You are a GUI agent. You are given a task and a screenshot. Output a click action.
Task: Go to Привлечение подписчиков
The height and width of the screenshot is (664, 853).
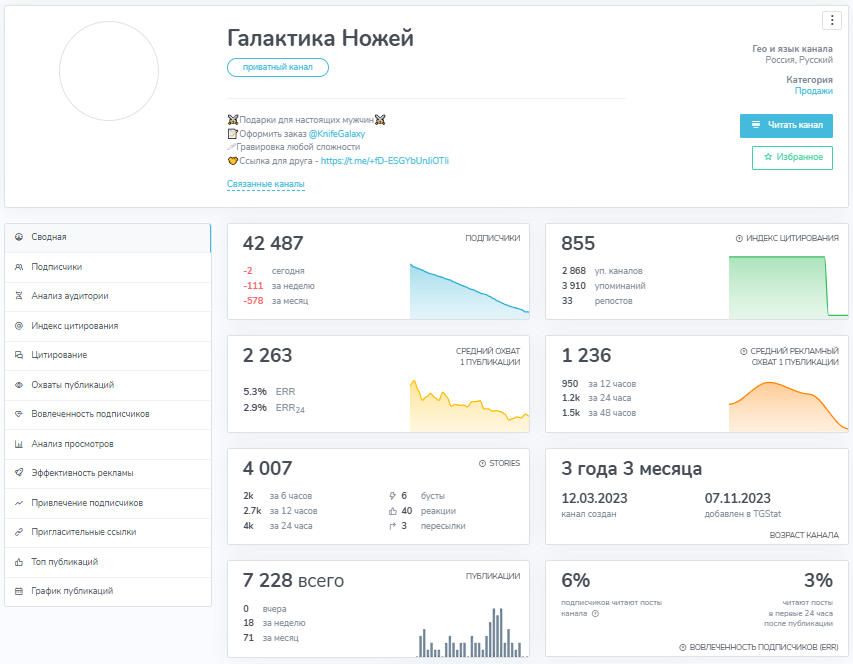click(x=108, y=503)
